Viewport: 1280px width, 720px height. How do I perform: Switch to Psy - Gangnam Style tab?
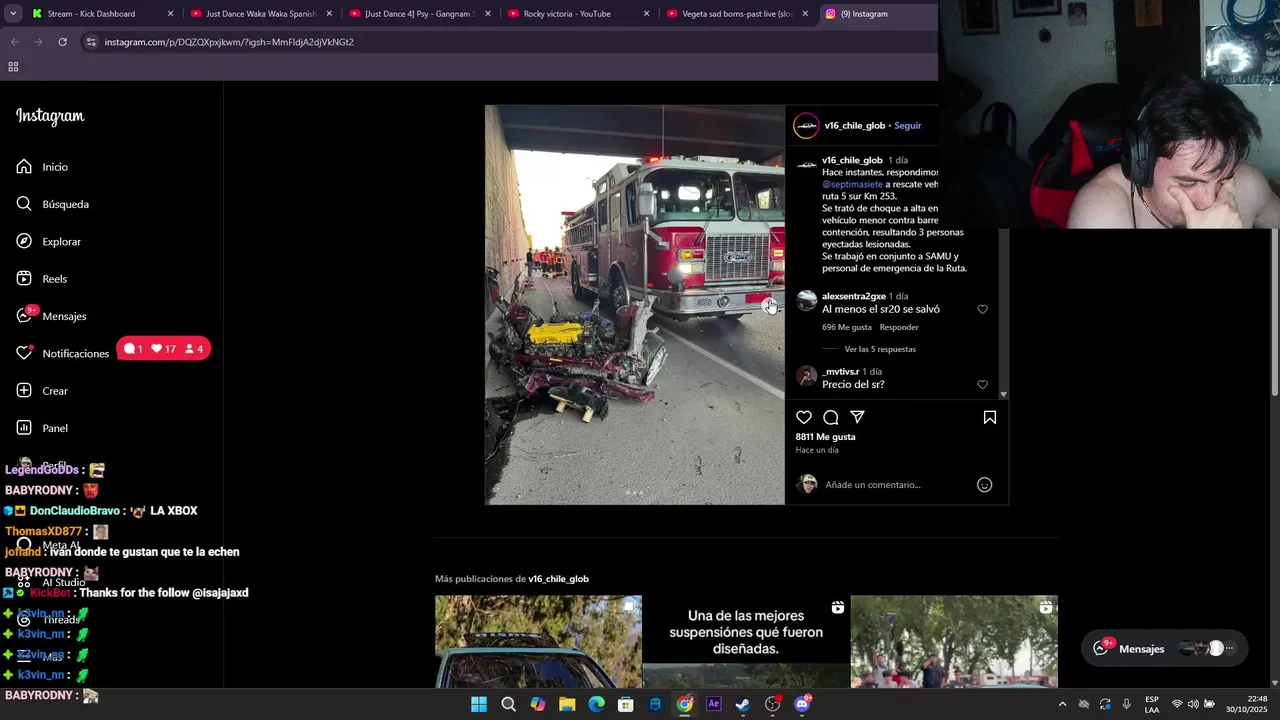click(x=420, y=14)
